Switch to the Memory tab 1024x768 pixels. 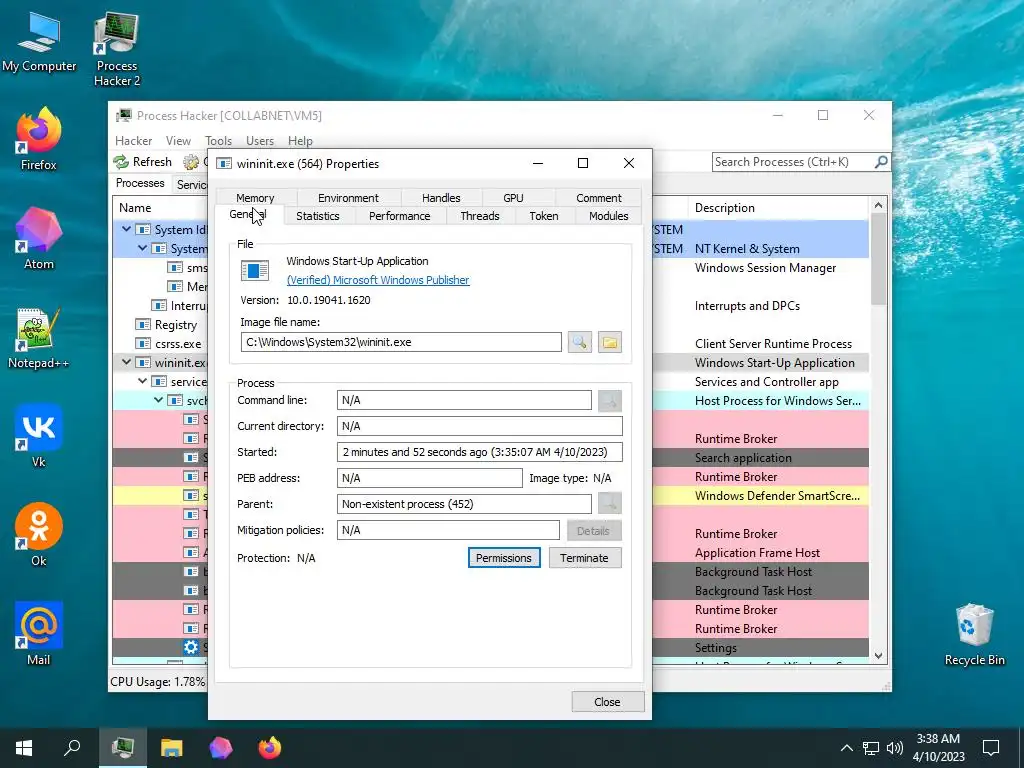click(255, 198)
